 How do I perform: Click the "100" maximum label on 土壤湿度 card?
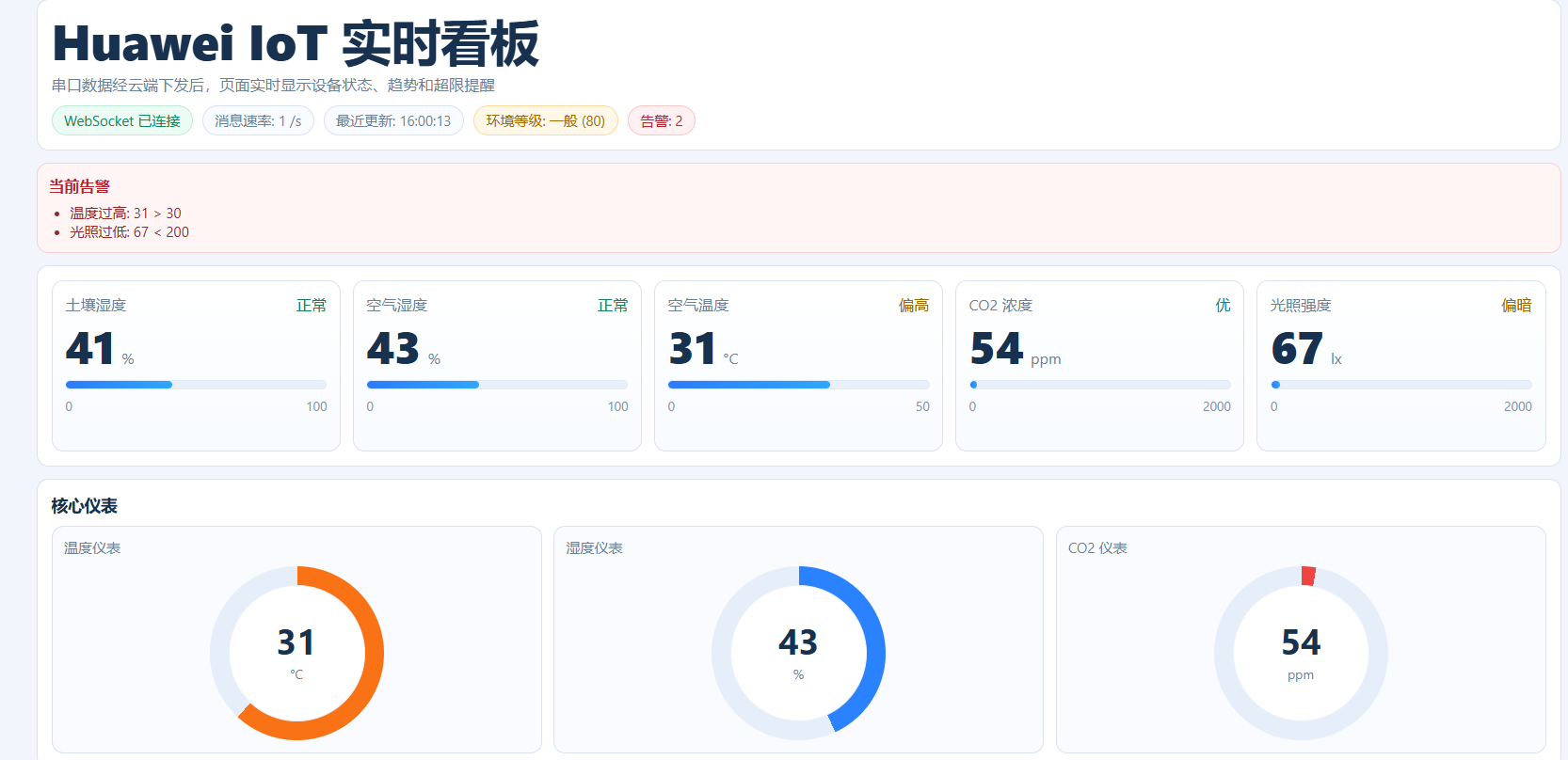316,406
